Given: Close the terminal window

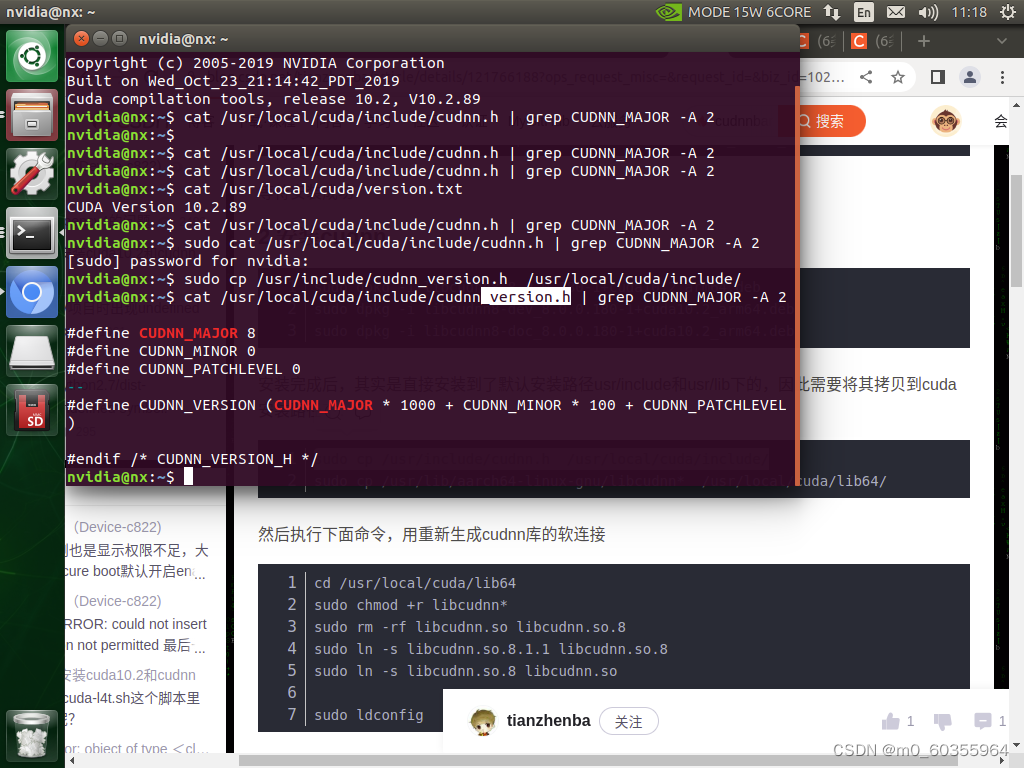Looking at the screenshot, I should point(81,39).
